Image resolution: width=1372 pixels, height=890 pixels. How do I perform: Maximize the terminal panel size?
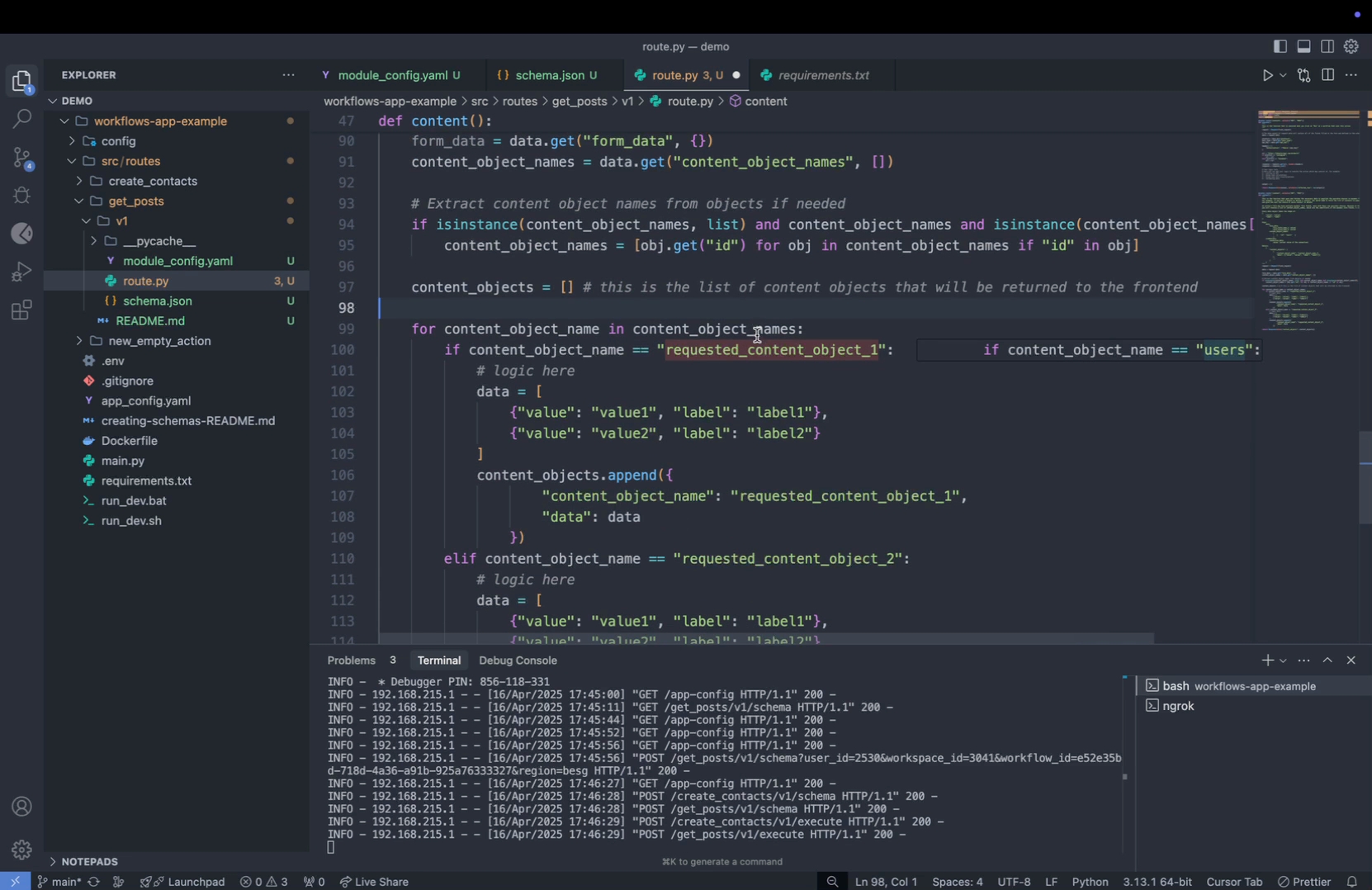(1327, 660)
